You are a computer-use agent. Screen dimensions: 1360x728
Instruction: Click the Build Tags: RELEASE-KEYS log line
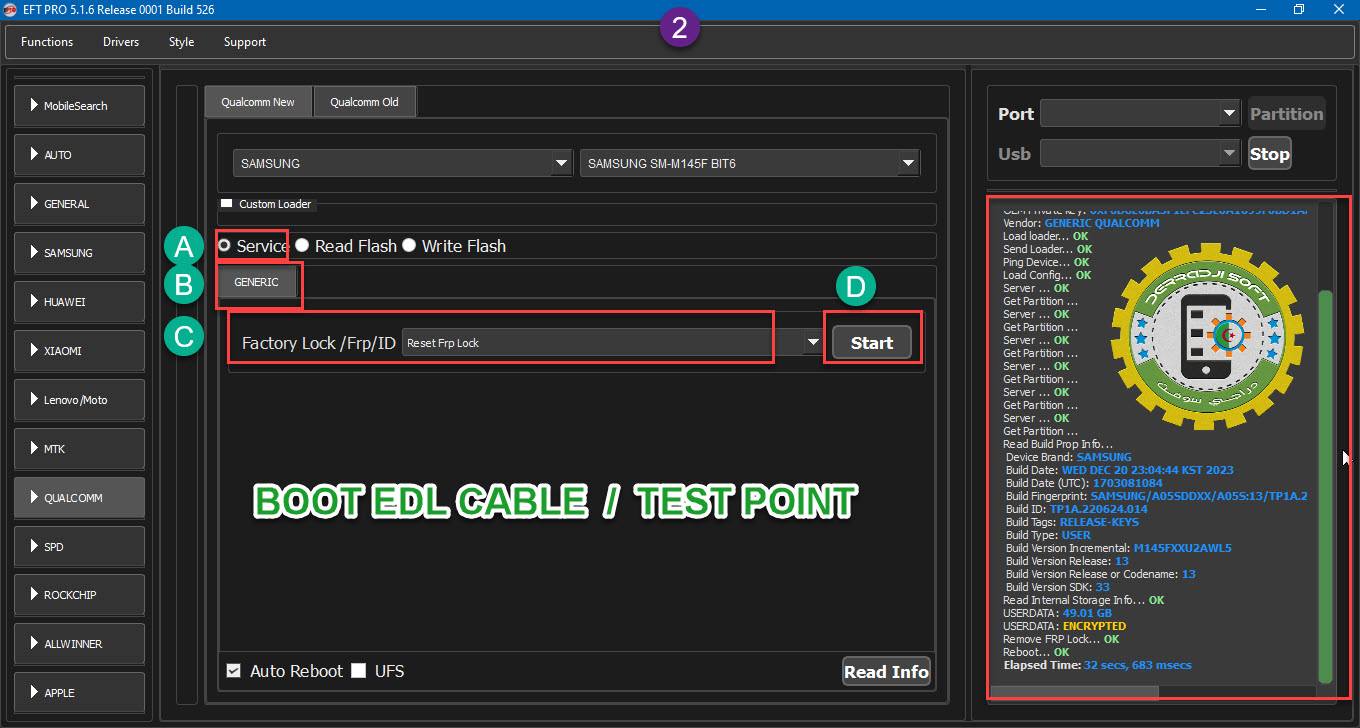point(1072,522)
